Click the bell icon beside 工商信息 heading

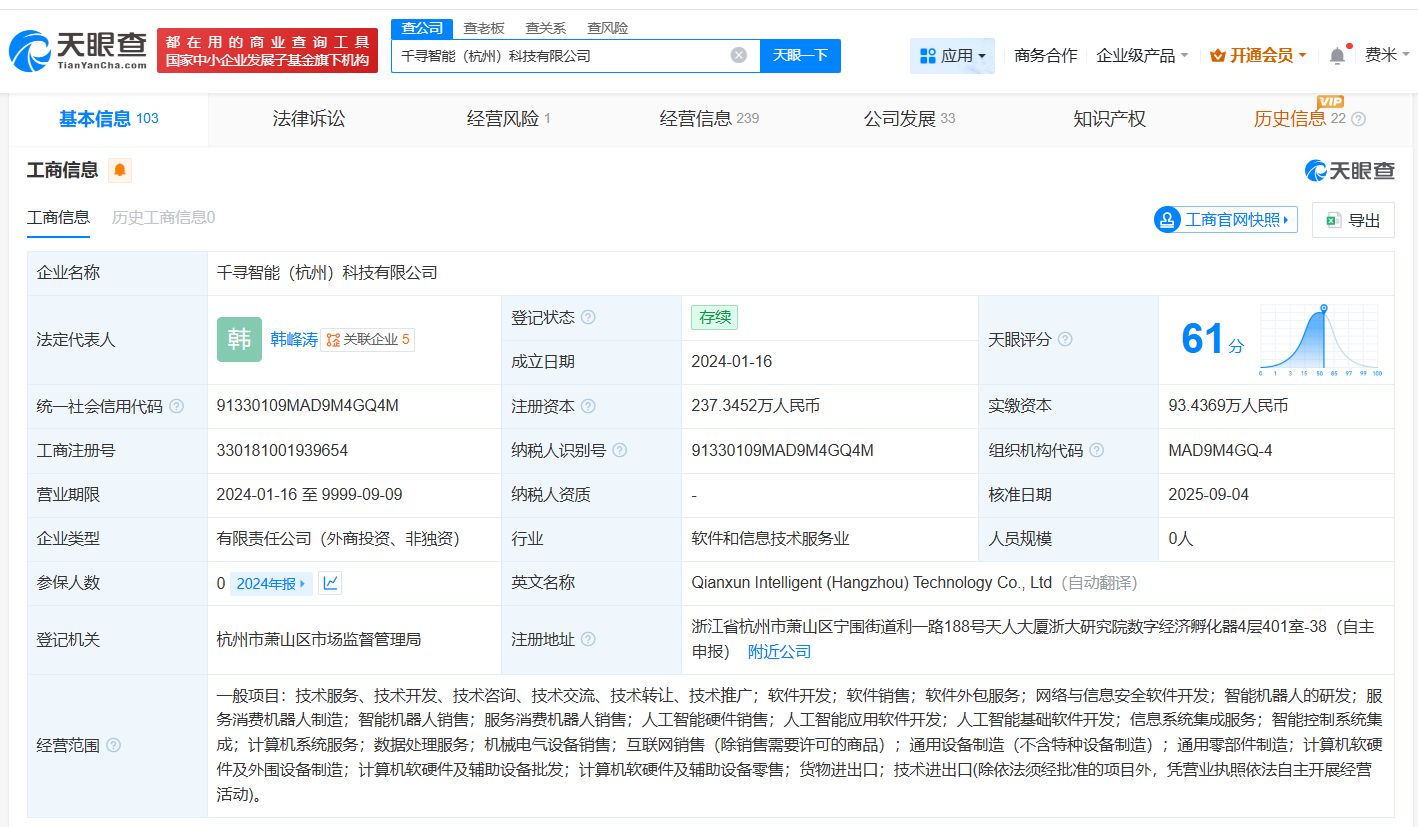coord(120,170)
